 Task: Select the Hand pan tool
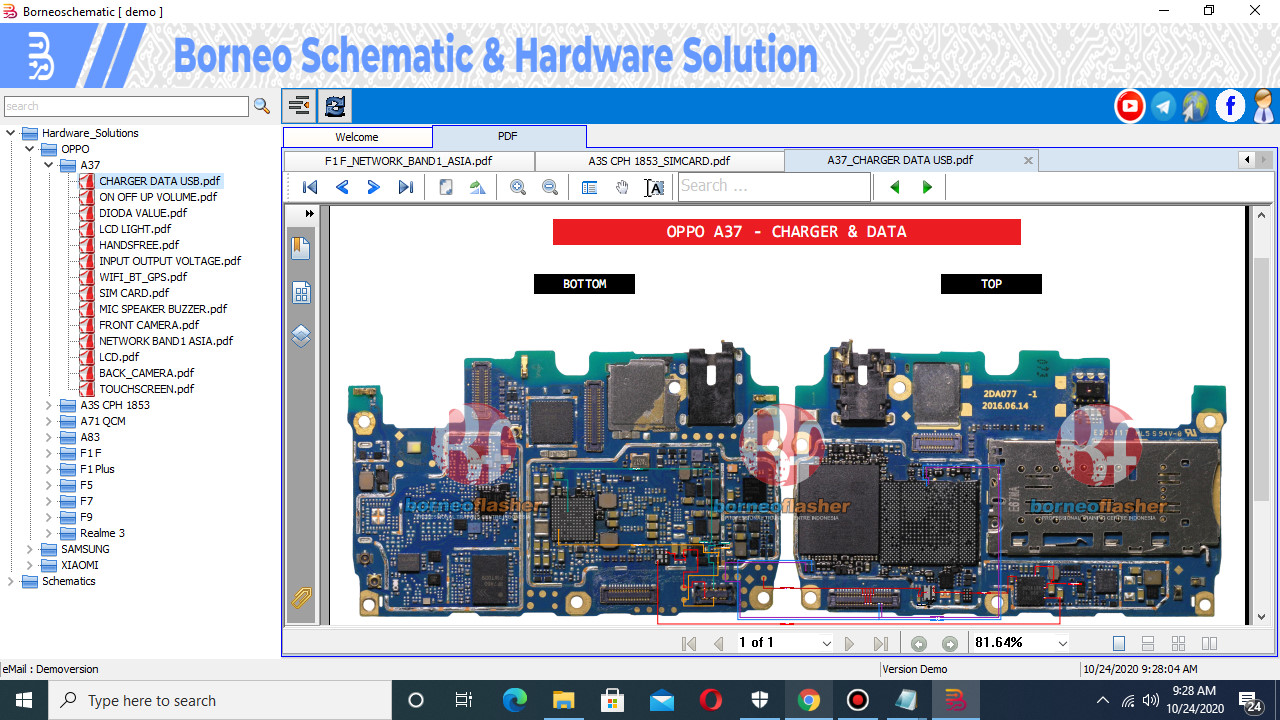click(x=622, y=187)
